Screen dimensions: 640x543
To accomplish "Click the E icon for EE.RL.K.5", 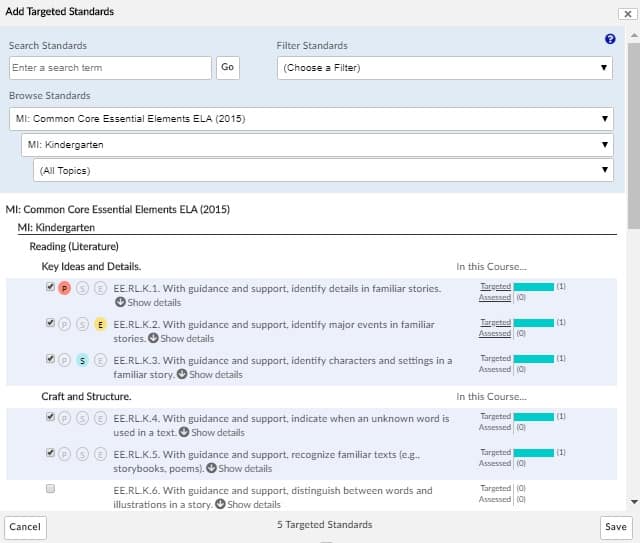I will point(100,454).
